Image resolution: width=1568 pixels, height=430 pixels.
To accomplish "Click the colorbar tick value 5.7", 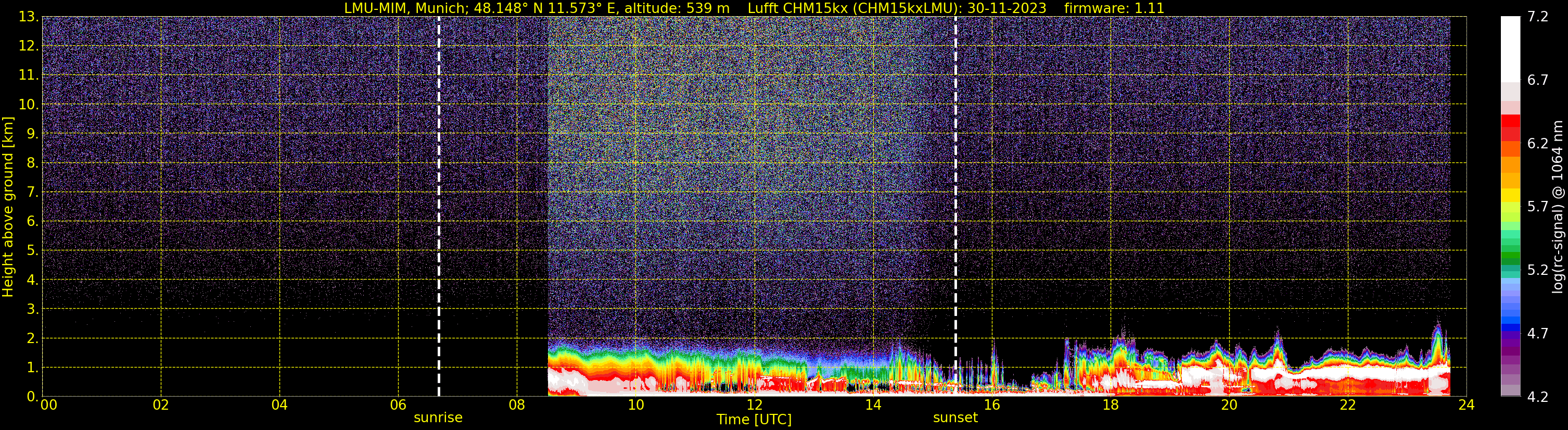I will point(1538,207).
